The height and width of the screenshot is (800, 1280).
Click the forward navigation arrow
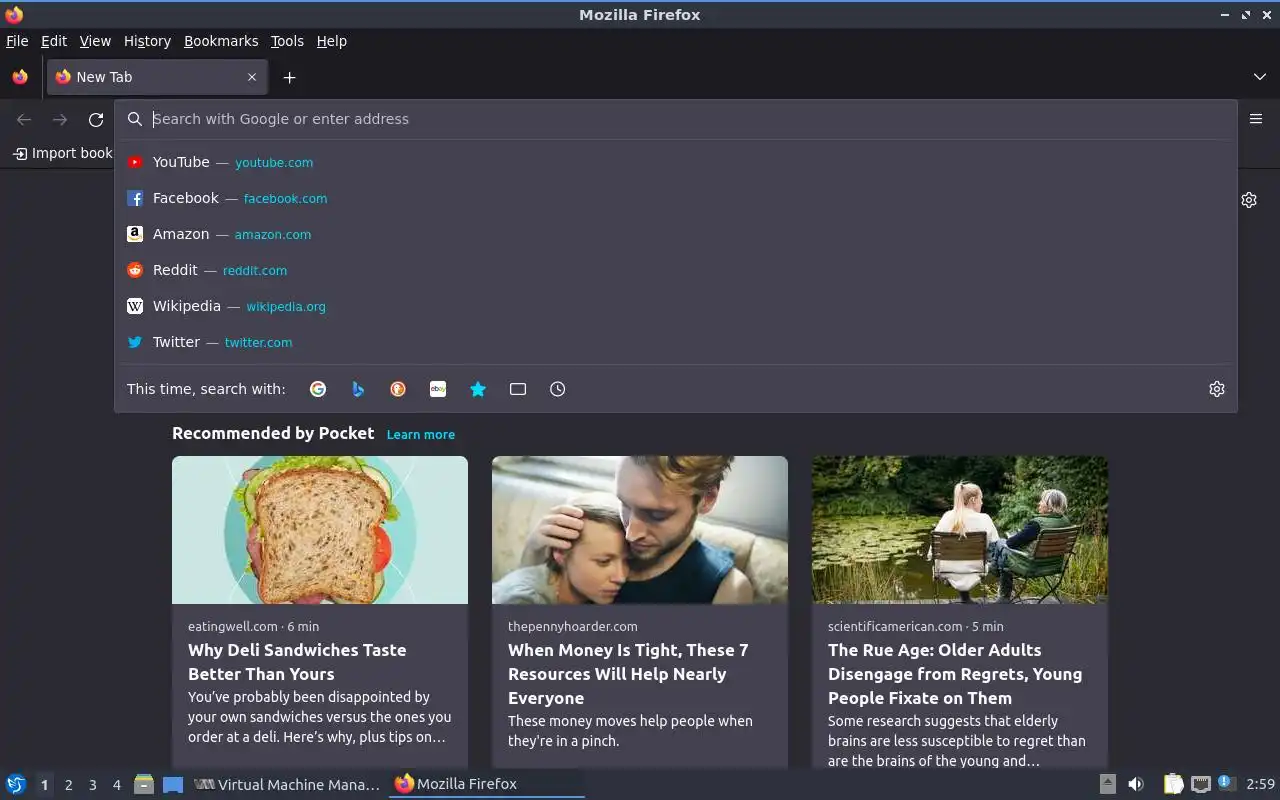[x=60, y=120]
